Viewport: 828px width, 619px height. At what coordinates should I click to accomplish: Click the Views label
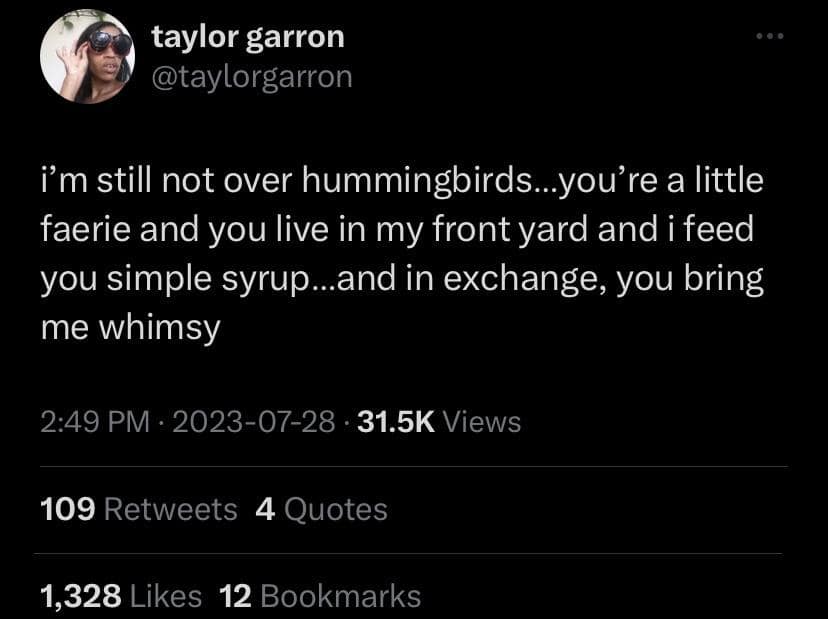click(481, 422)
